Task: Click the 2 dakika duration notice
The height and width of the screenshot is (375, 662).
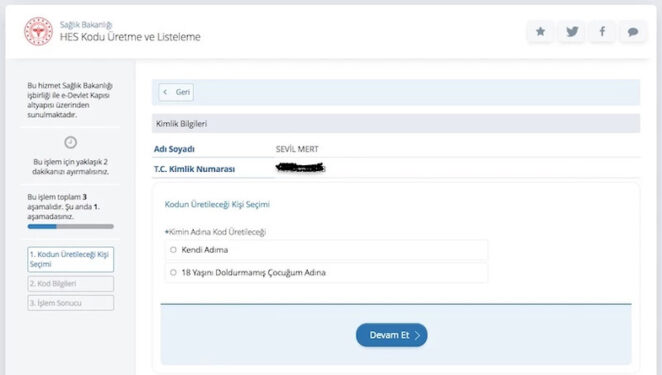Action: tap(71, 167)
